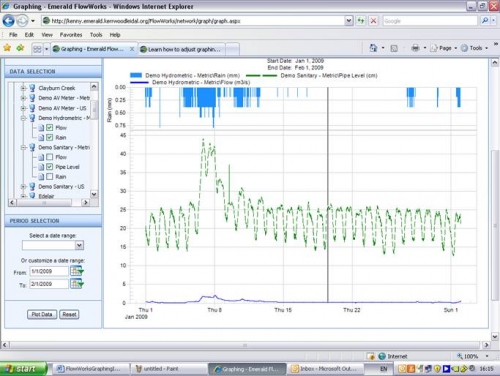
Task: Click the Add to Favorites icon
Action: tap(20, 48)
